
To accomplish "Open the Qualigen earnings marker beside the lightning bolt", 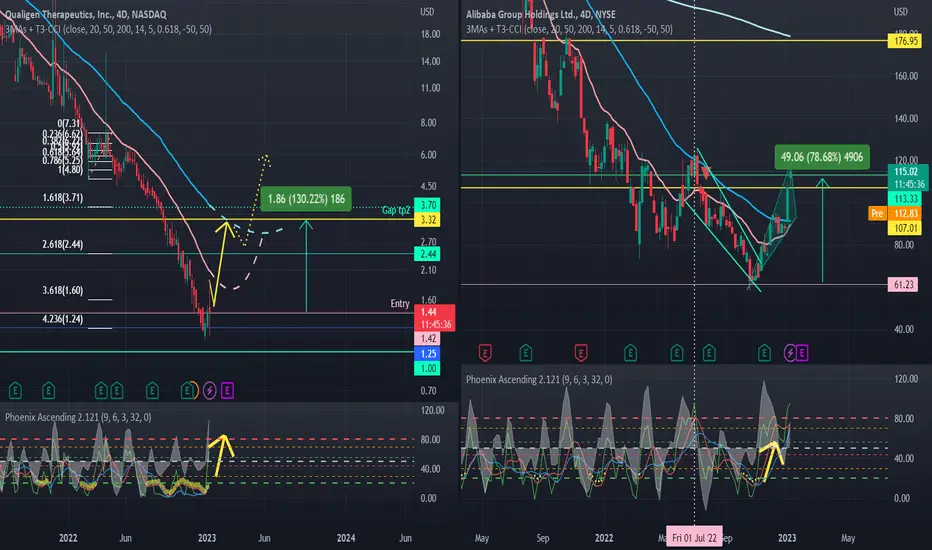I will tap(188, 391).
